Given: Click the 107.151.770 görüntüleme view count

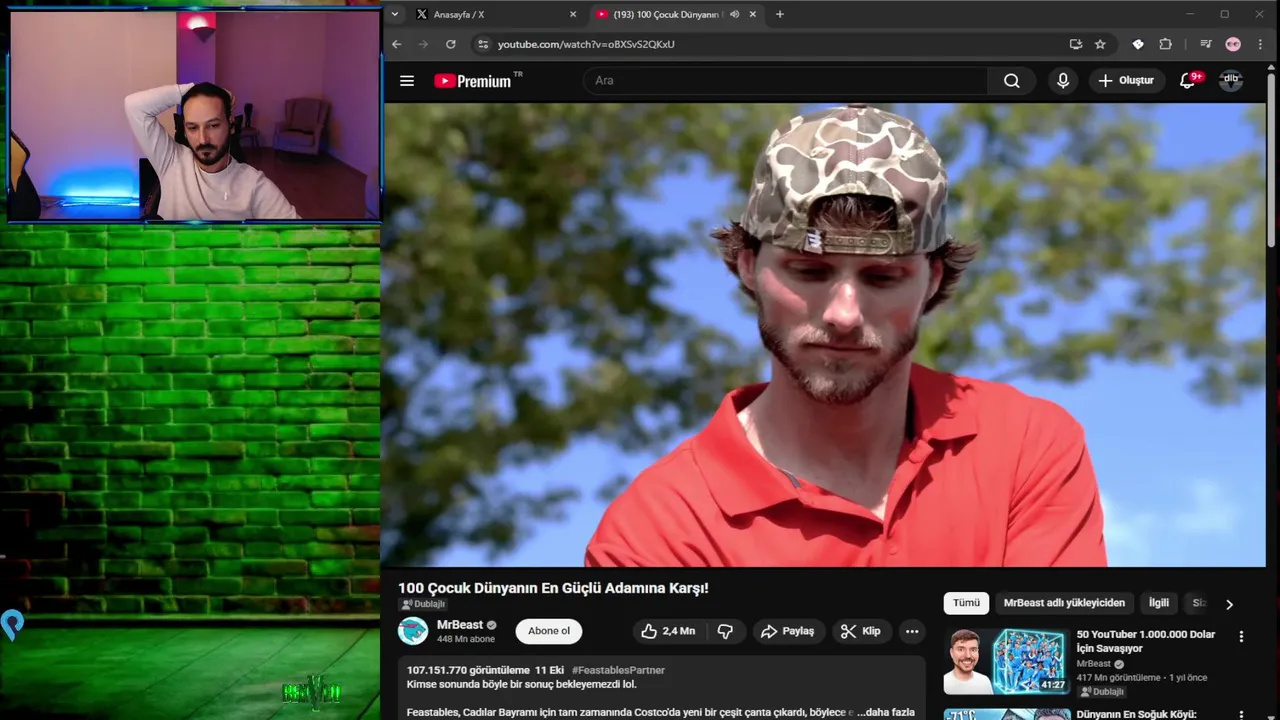Looking at the screenshot, I should pyautogui.click(x=468, y=670).
